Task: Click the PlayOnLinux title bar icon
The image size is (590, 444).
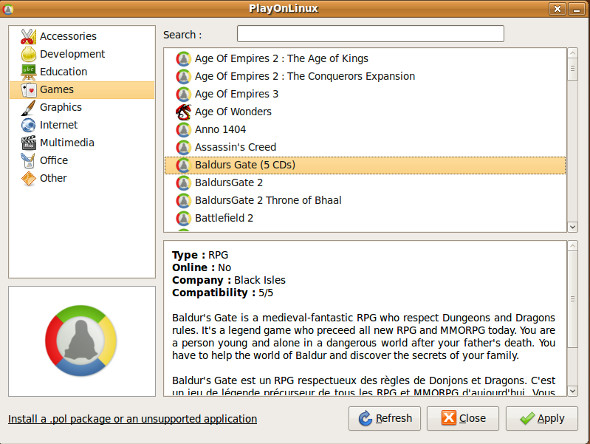Action: [8, 9]
